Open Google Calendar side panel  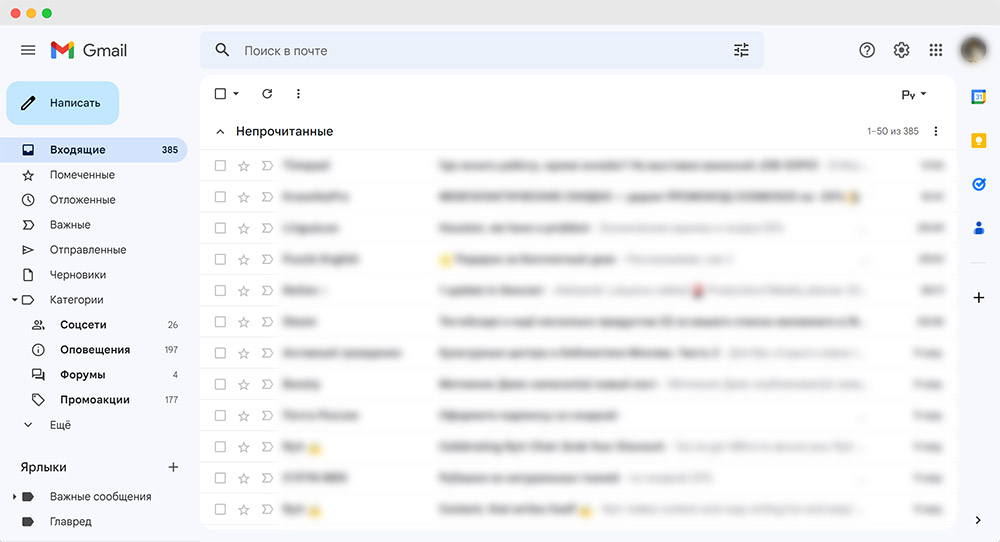[978, 96]
